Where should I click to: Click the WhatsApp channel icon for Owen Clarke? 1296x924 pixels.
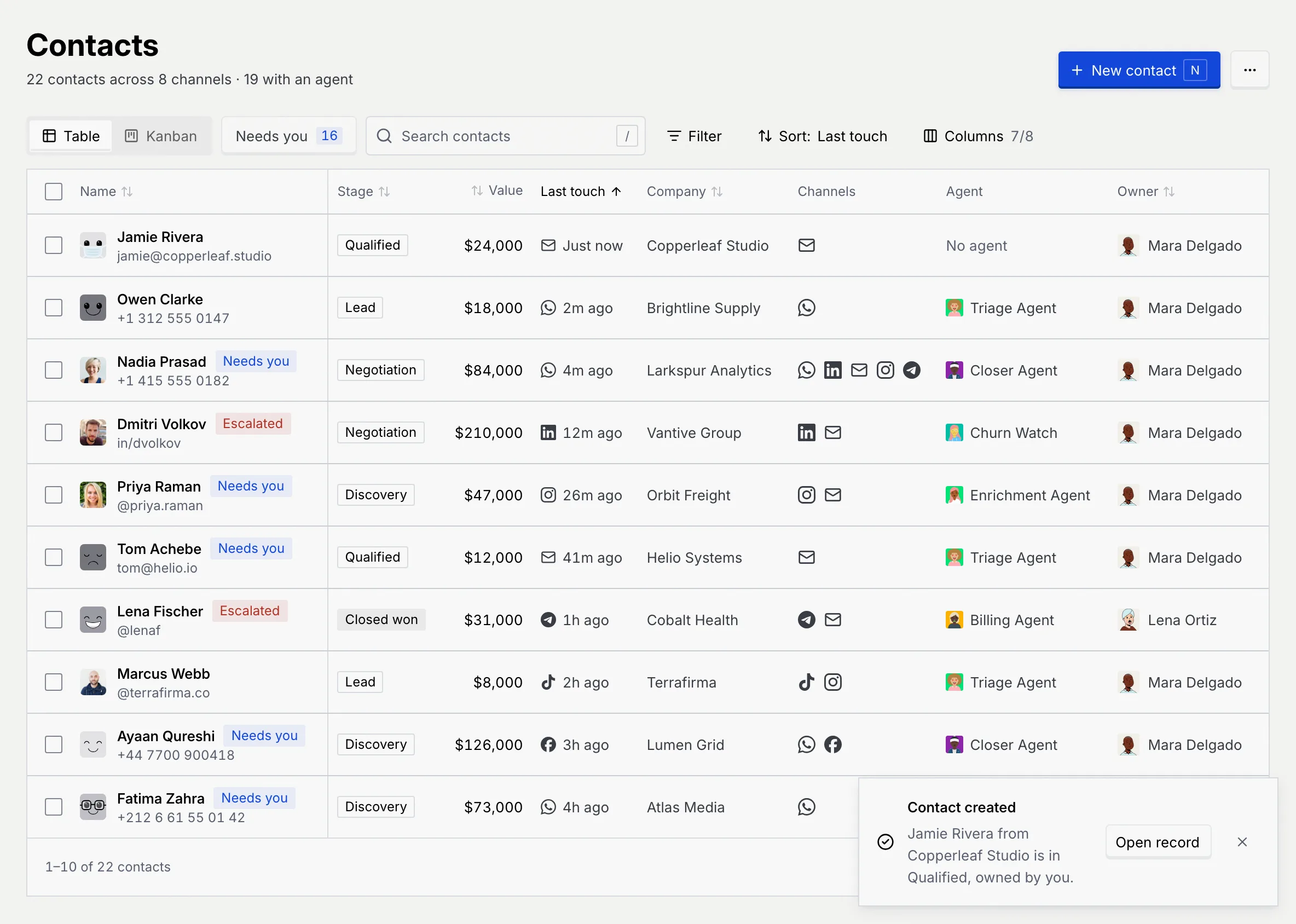(806, 308)
